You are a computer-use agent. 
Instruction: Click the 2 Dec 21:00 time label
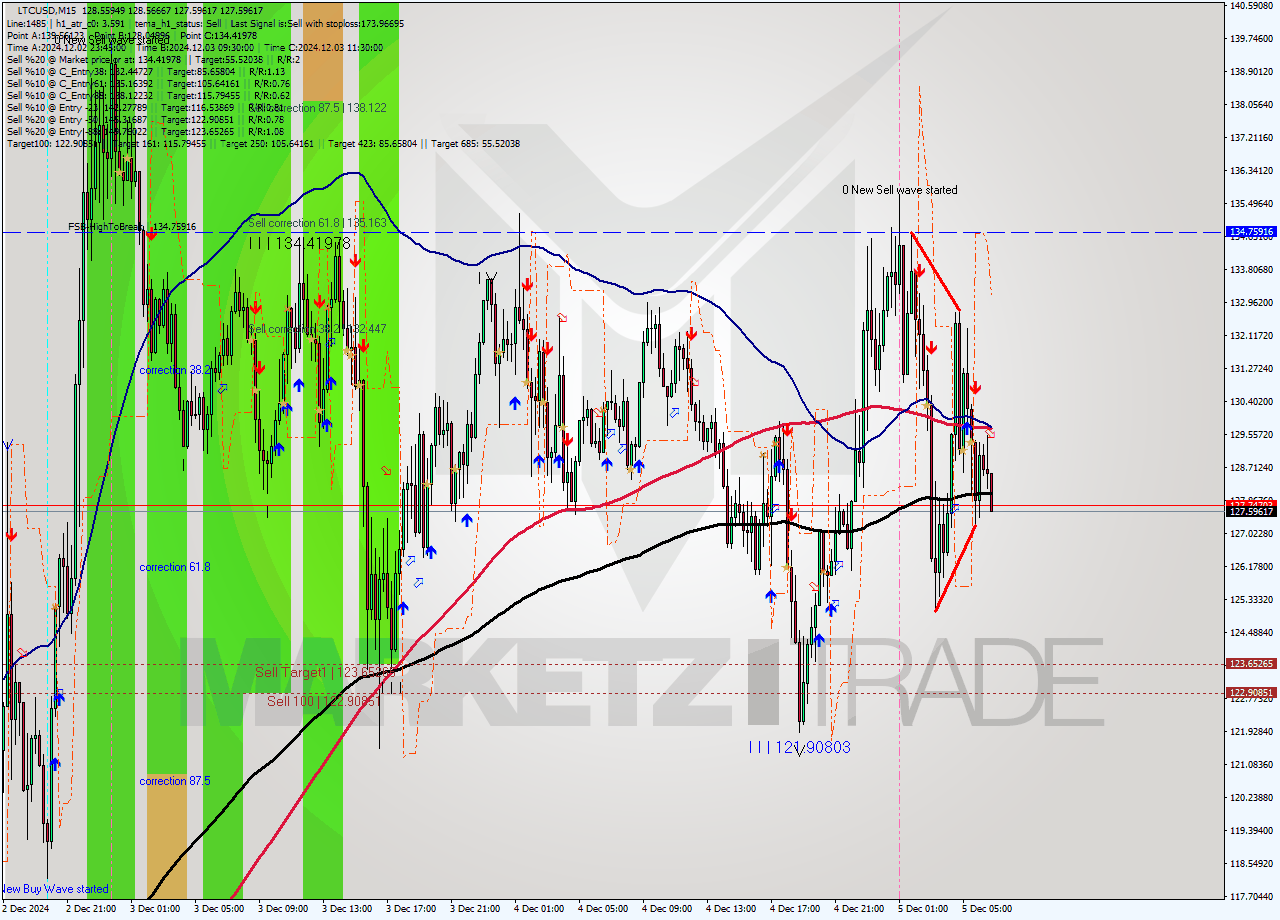92,909
